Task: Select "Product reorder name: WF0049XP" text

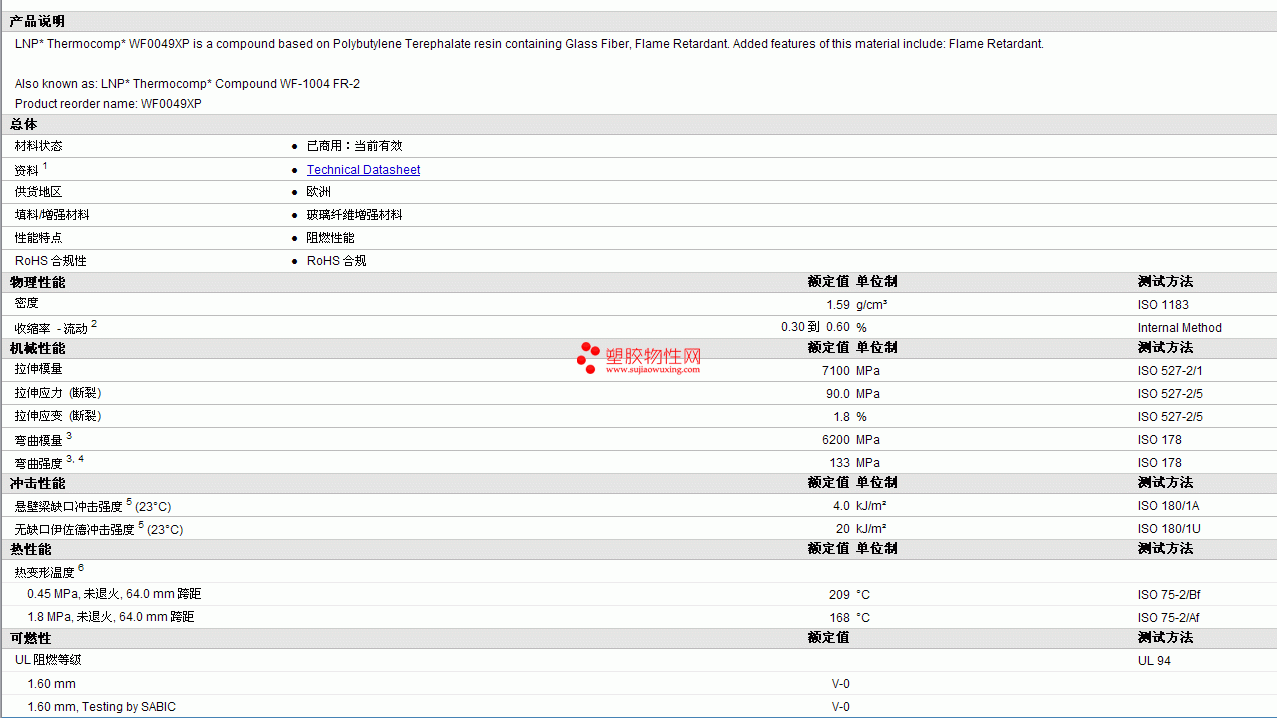Action: pos(108,104)
